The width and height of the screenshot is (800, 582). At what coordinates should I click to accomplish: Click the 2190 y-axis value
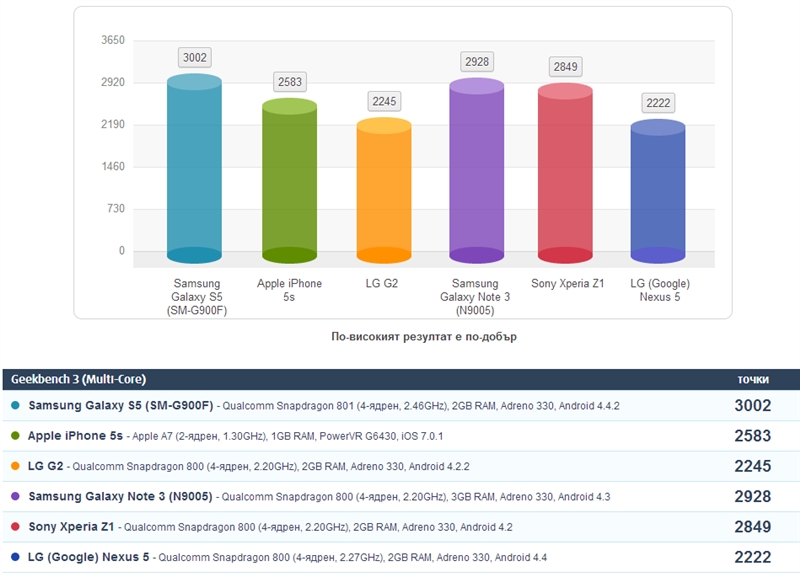pyautogui.click(x=113, y=124)
